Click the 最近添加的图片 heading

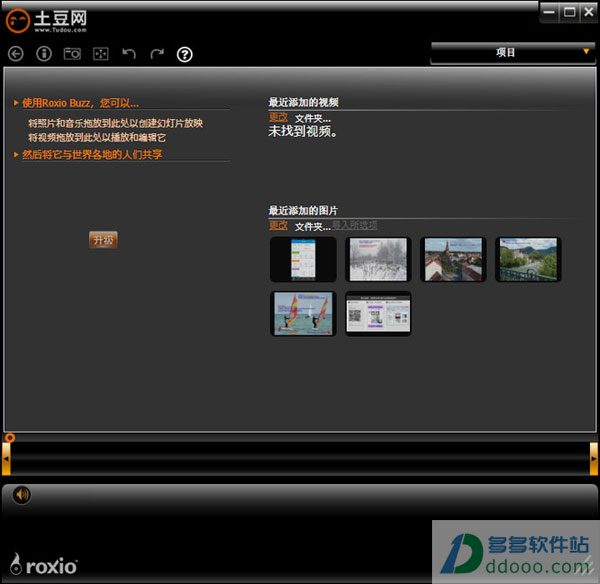(303, 210)
